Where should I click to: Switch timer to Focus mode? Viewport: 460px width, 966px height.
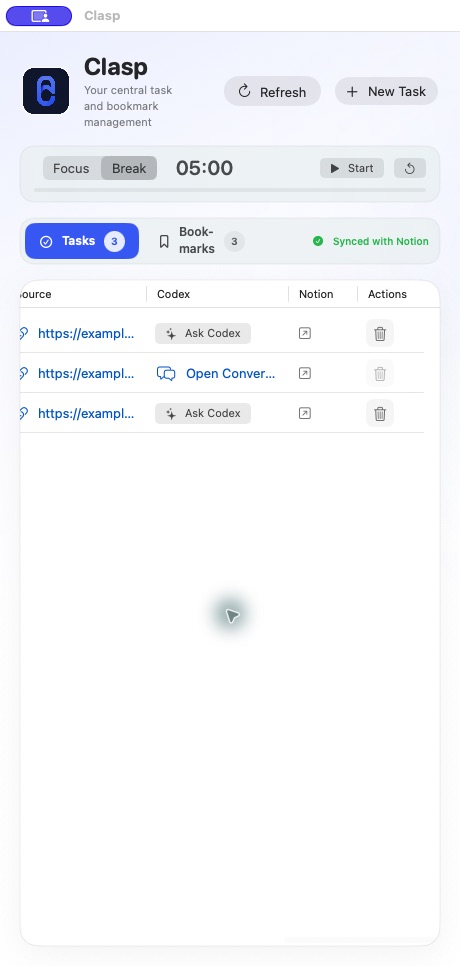(x=71, y=168)
